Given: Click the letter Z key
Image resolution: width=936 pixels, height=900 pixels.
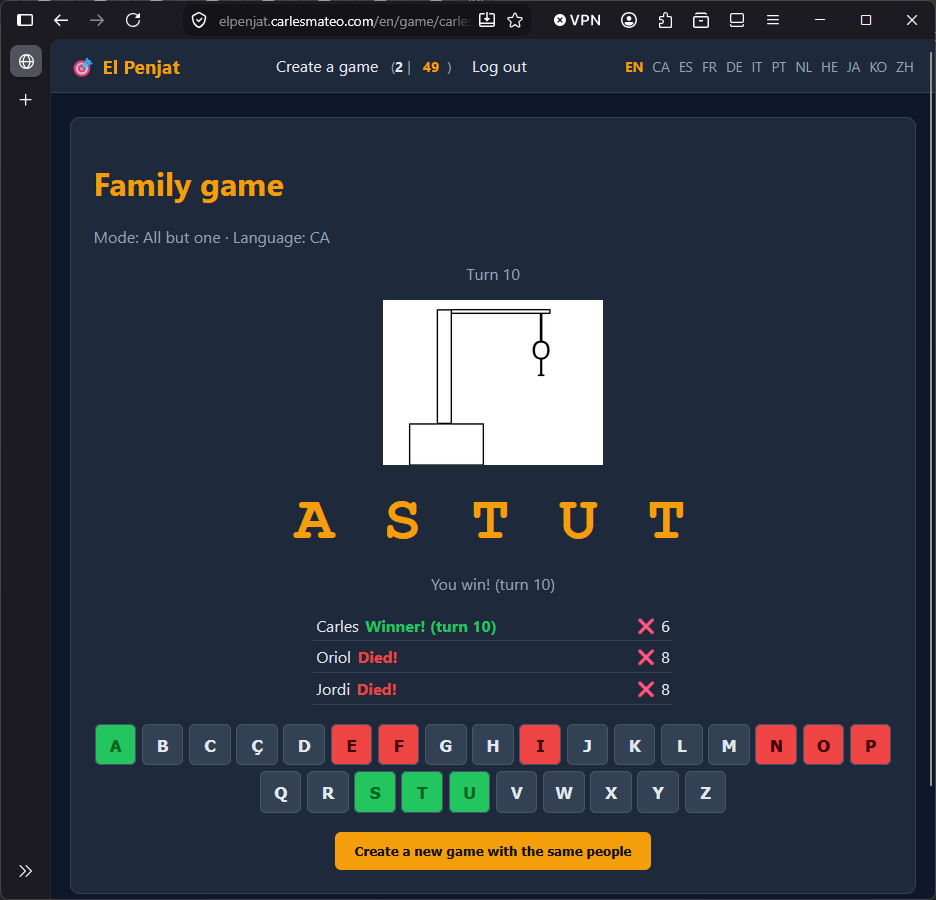Looking at the screenshot, I should pos(706,792).
